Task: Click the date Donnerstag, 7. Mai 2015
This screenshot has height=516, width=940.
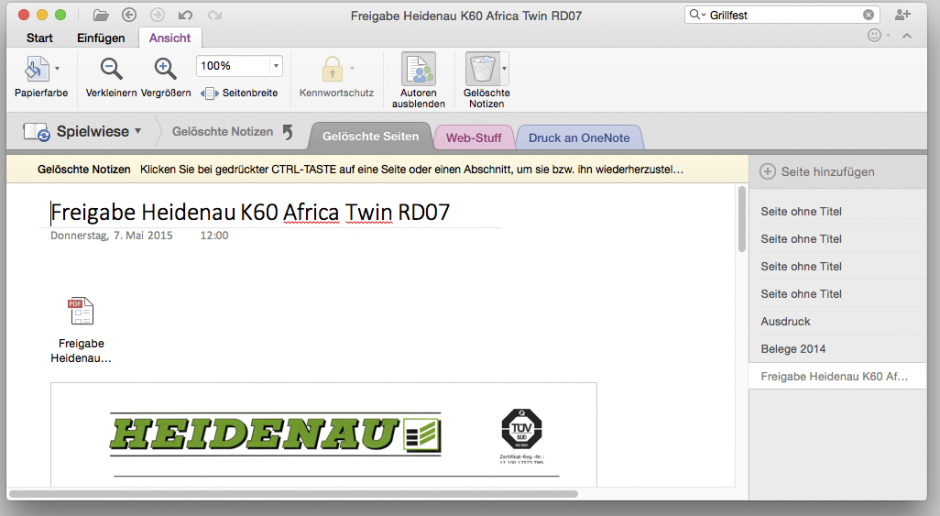Action: pyautogui.click(x=112, y=236)
